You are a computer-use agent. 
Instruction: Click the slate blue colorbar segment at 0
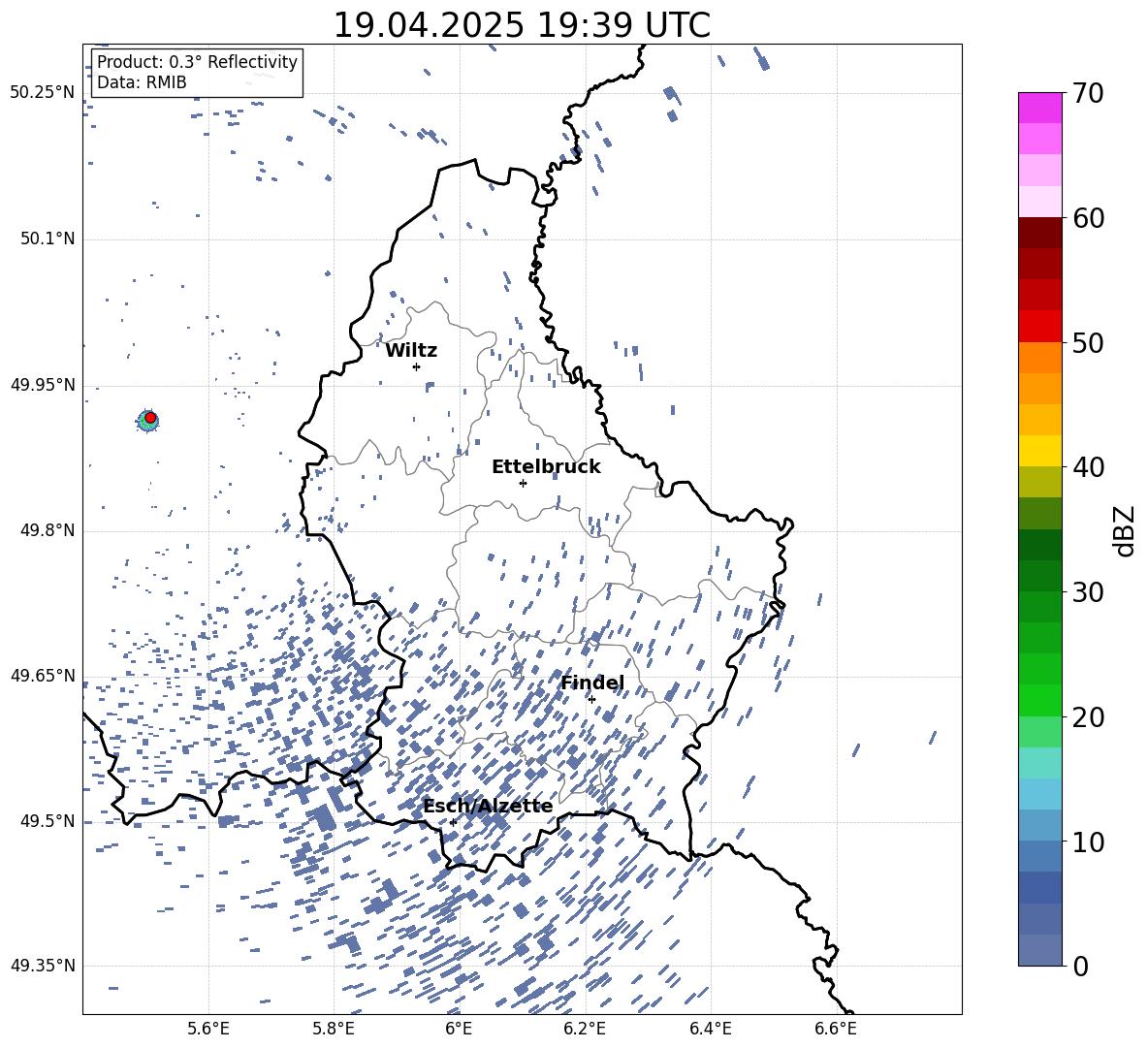click(1039, 950)
